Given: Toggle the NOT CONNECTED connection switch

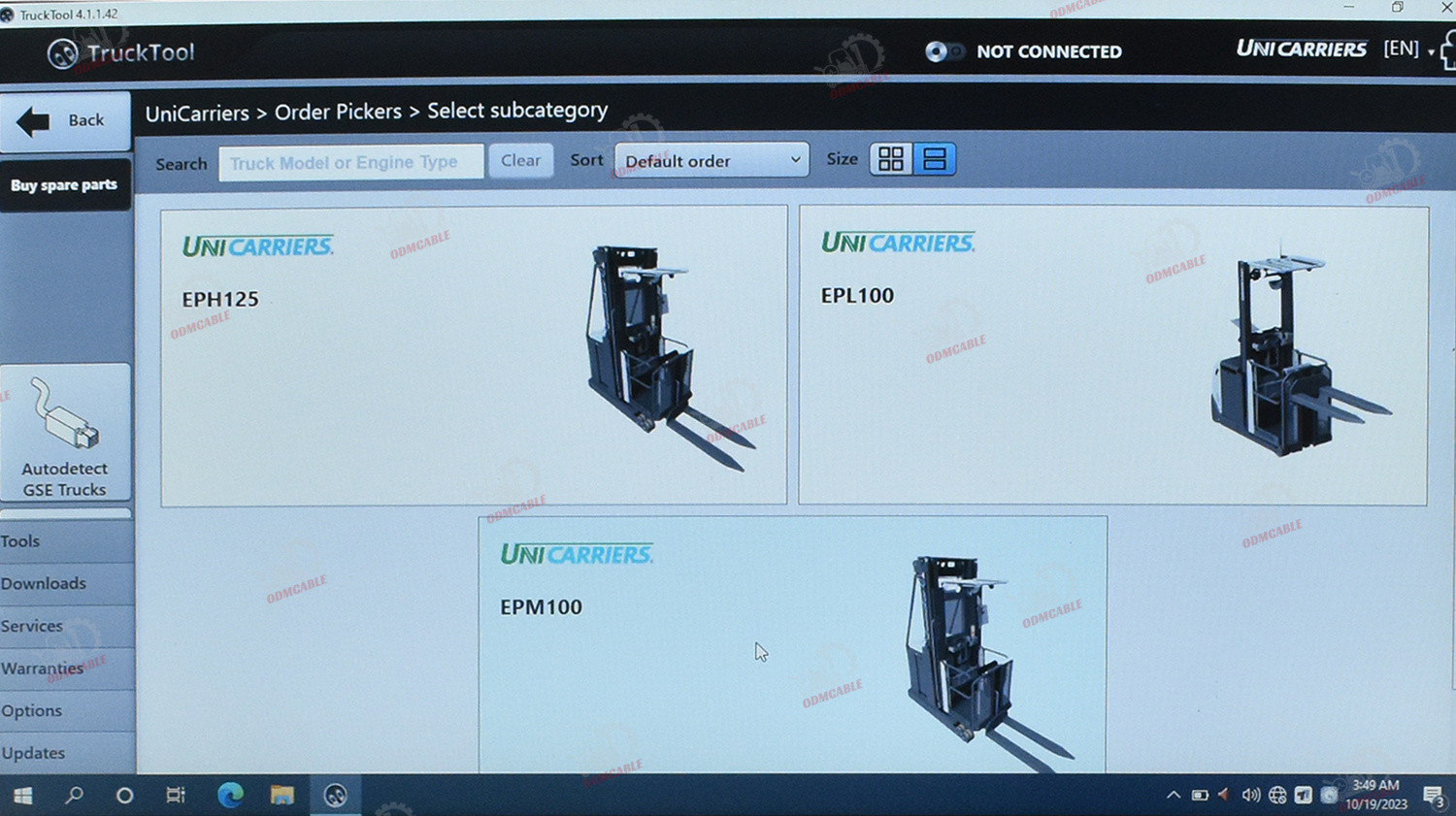Looking at the screenshot, I should 943,51.
